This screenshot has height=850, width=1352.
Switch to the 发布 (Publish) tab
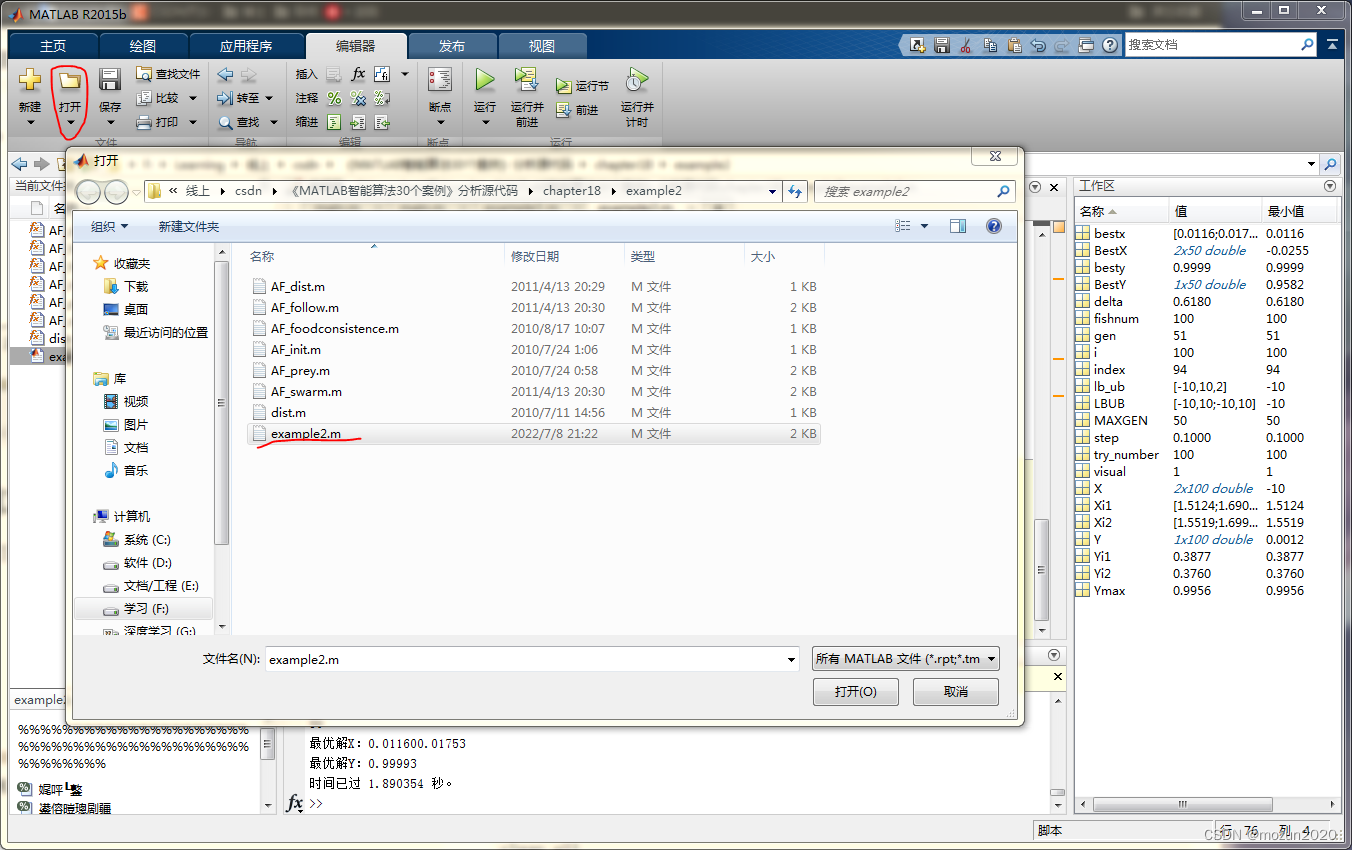pyautogui.click(x=452, y=46)
